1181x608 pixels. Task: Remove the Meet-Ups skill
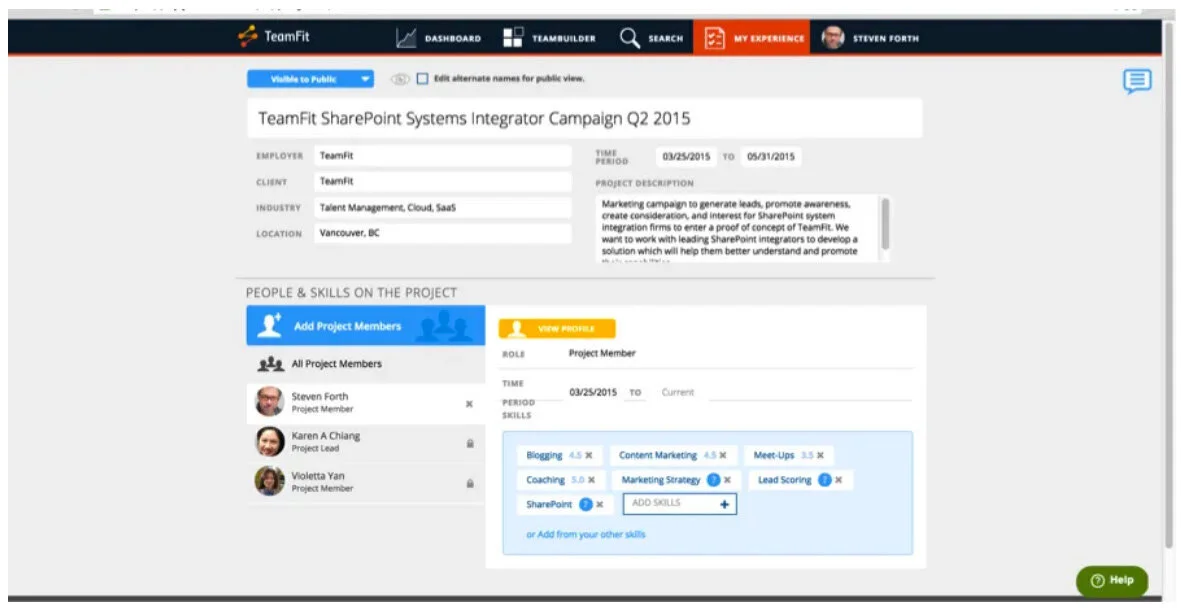820,456
